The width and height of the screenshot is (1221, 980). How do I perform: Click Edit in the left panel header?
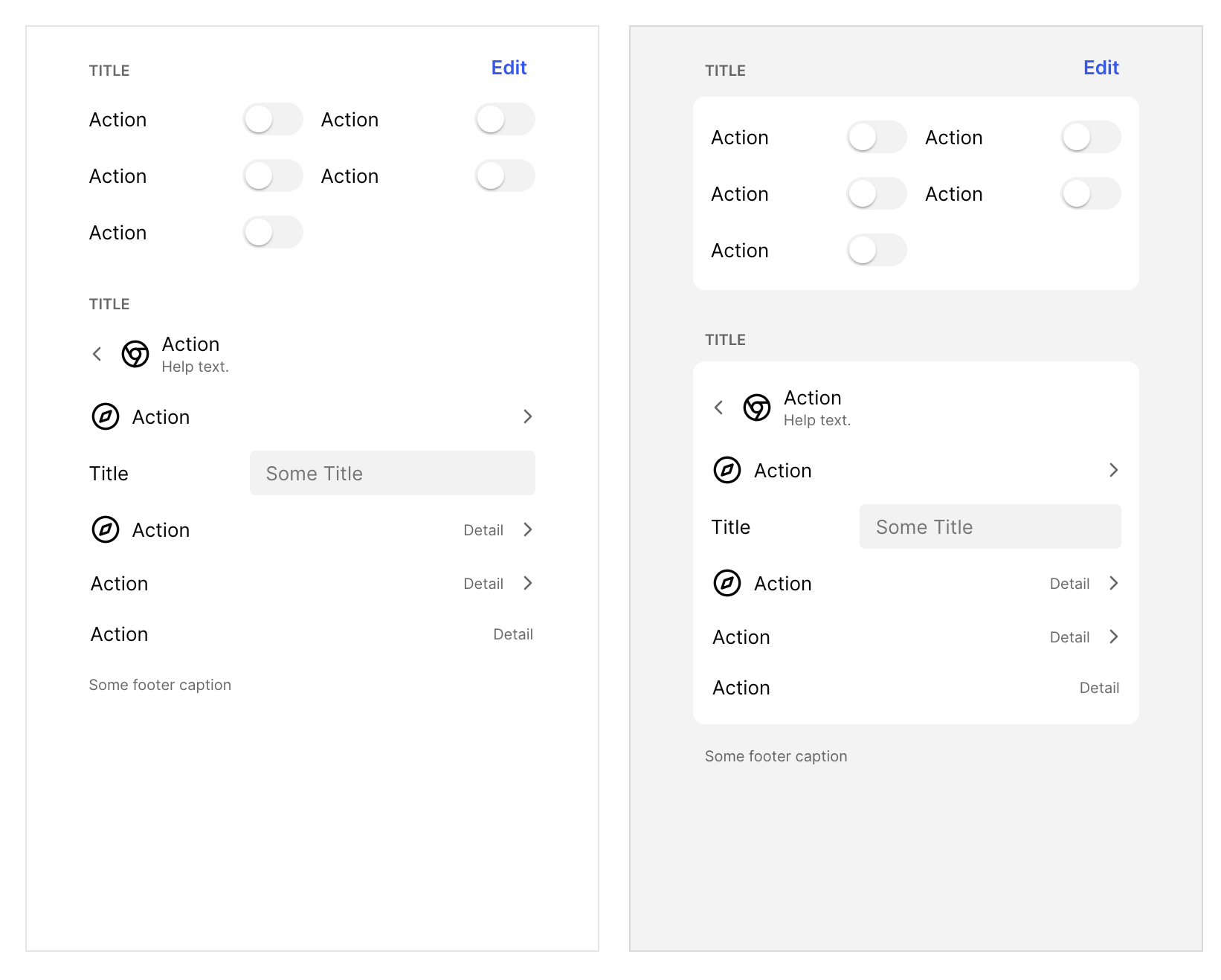(509, 68)
